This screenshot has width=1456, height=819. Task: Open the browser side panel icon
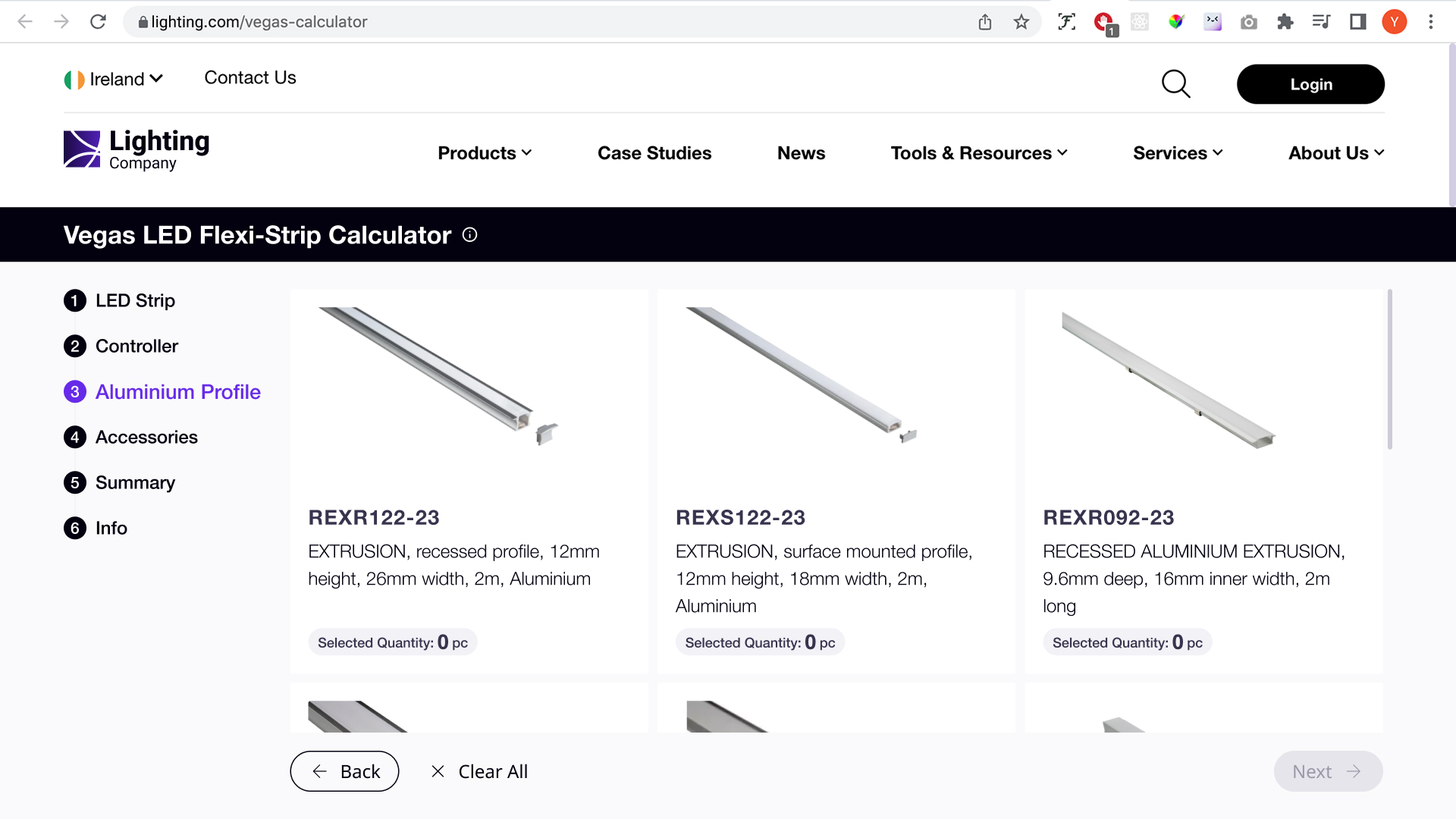pyautogui.click(x=1357, y=22)
